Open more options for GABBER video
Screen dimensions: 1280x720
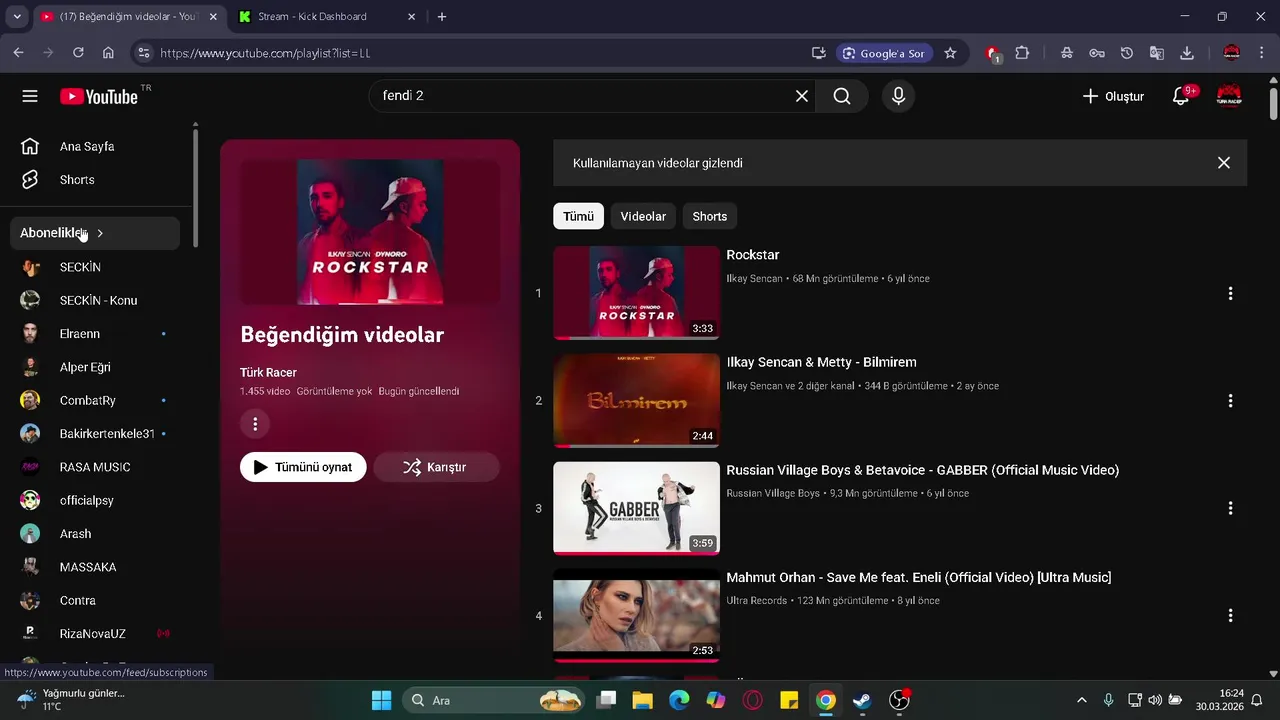click(1230, 508)
